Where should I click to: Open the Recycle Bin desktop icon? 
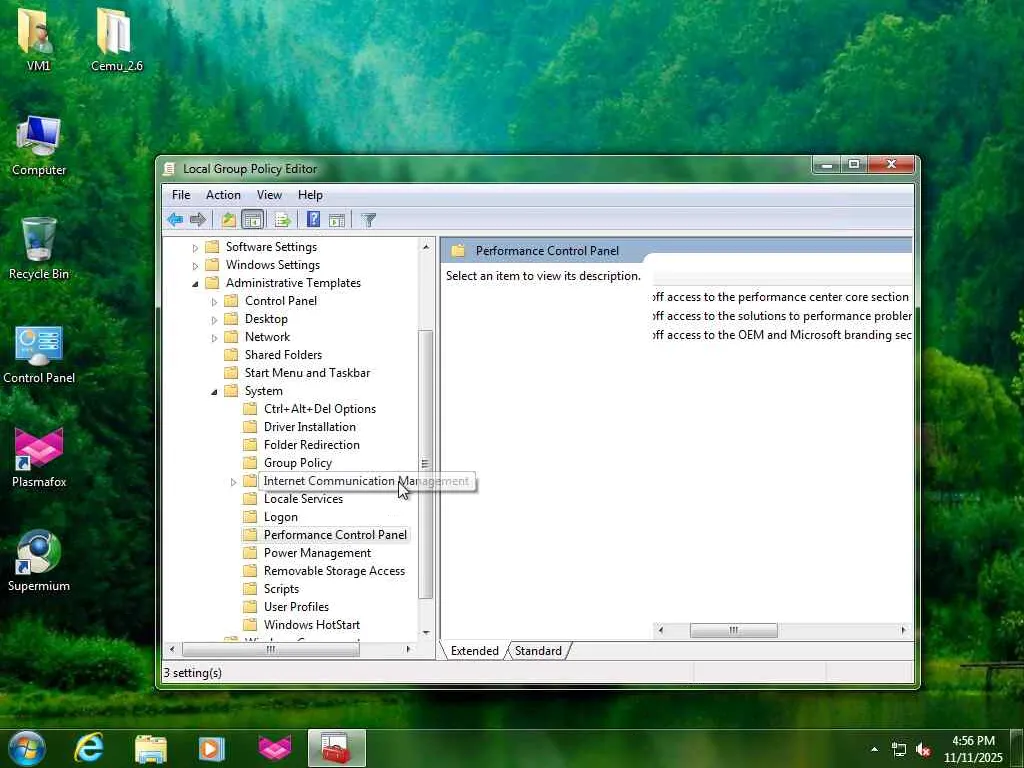[39, 249]
